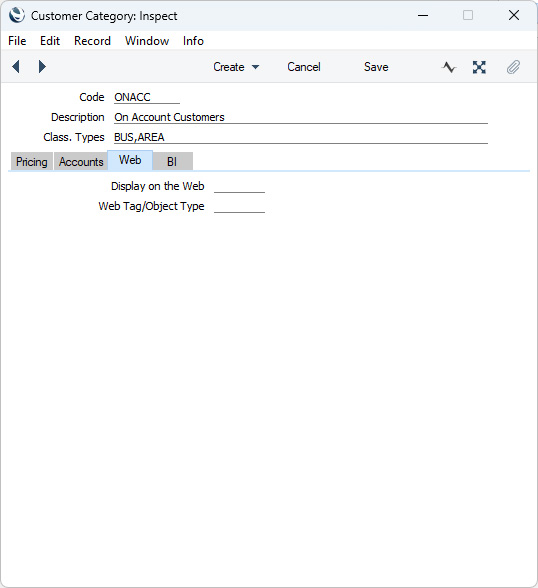Open the Info menu
This screenshot has width=538, height=588.
pos(193,41)
